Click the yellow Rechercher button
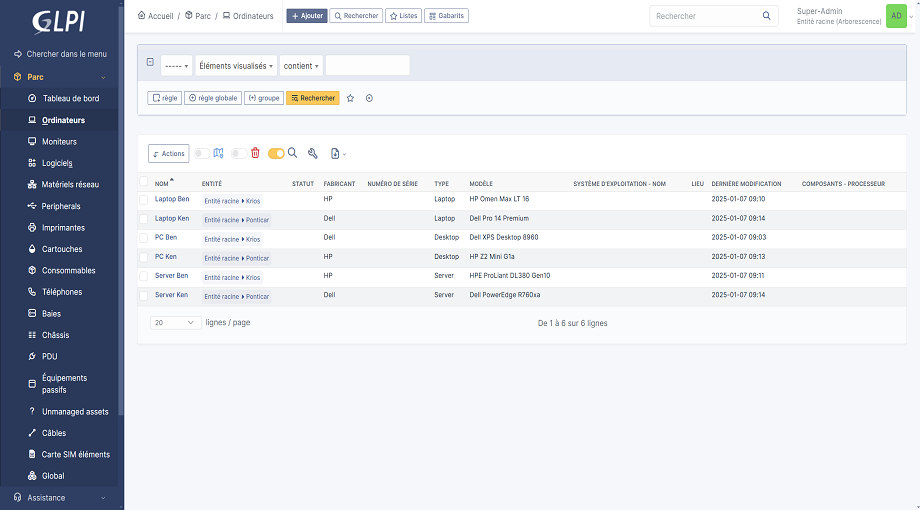920x510 pixels. click(x=313, y=98)
